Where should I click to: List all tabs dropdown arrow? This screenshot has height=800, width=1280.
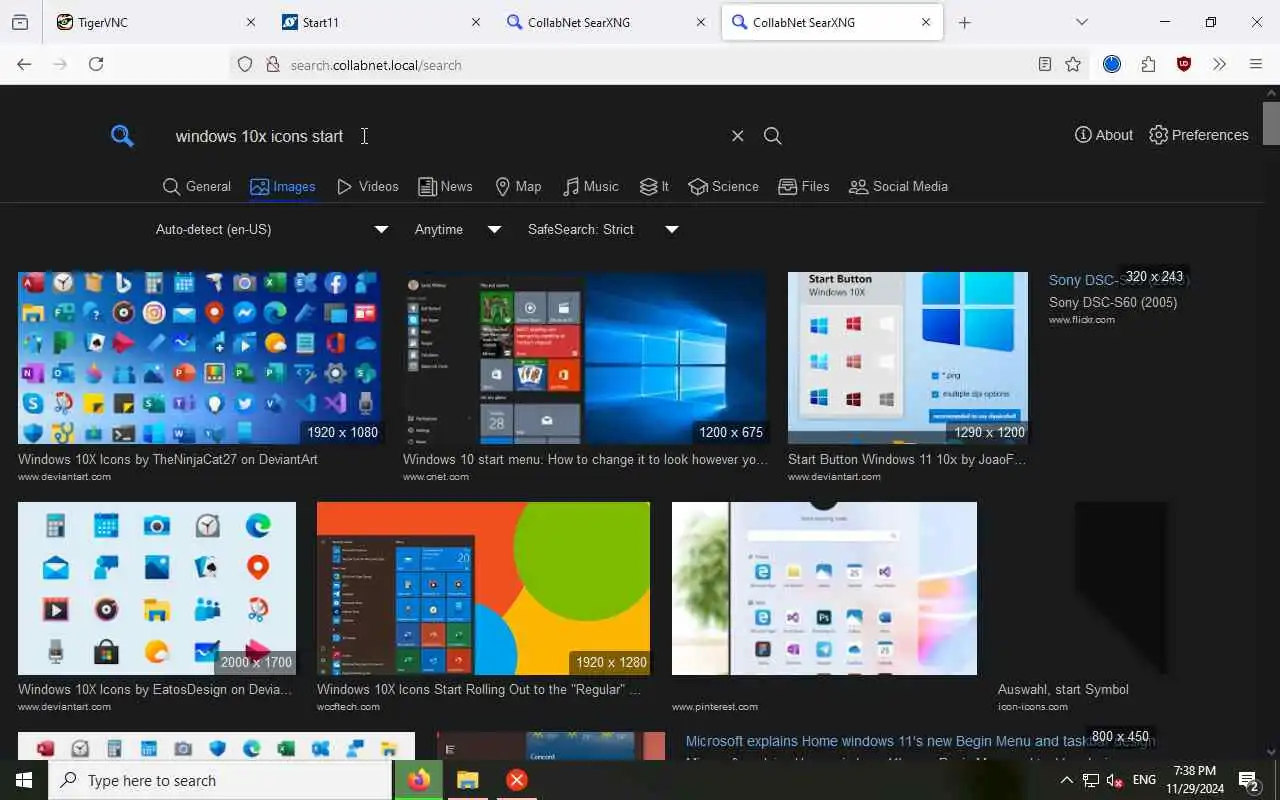(x=1082, y=22)
